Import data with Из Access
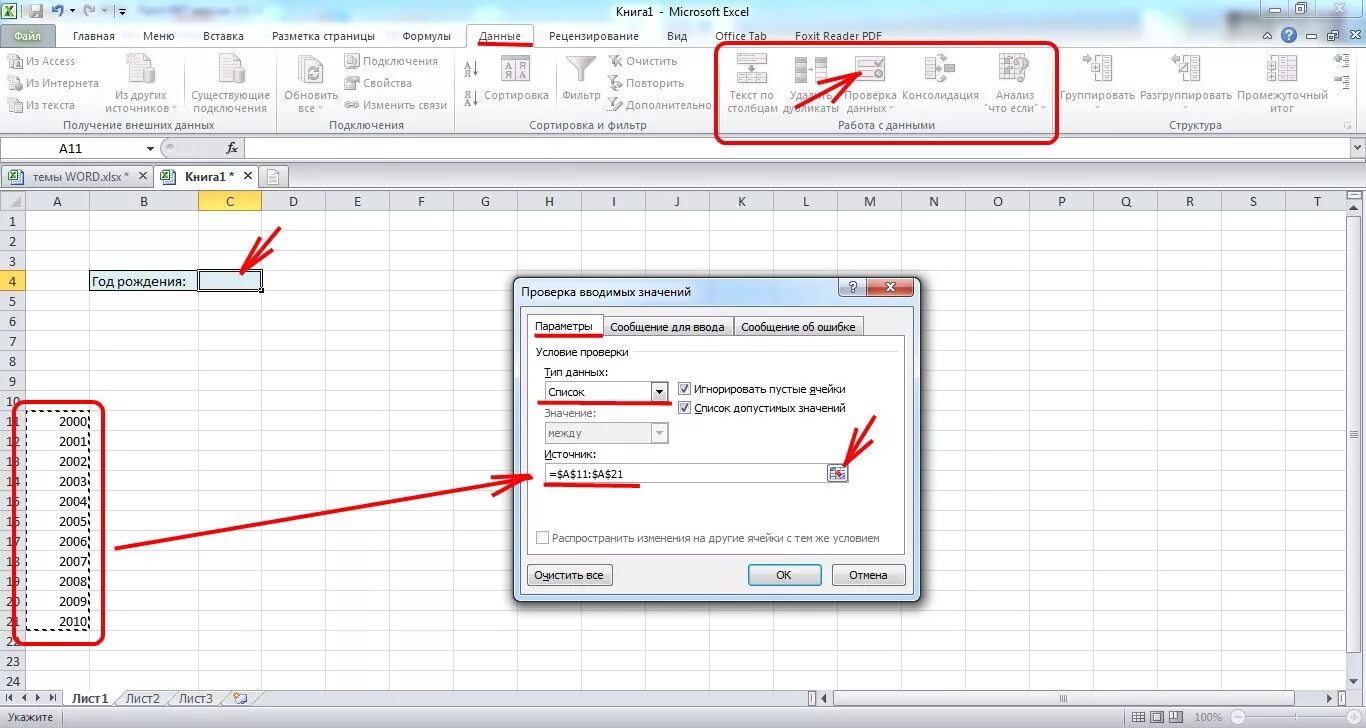The image size is (1366, 728). point(41,61)
